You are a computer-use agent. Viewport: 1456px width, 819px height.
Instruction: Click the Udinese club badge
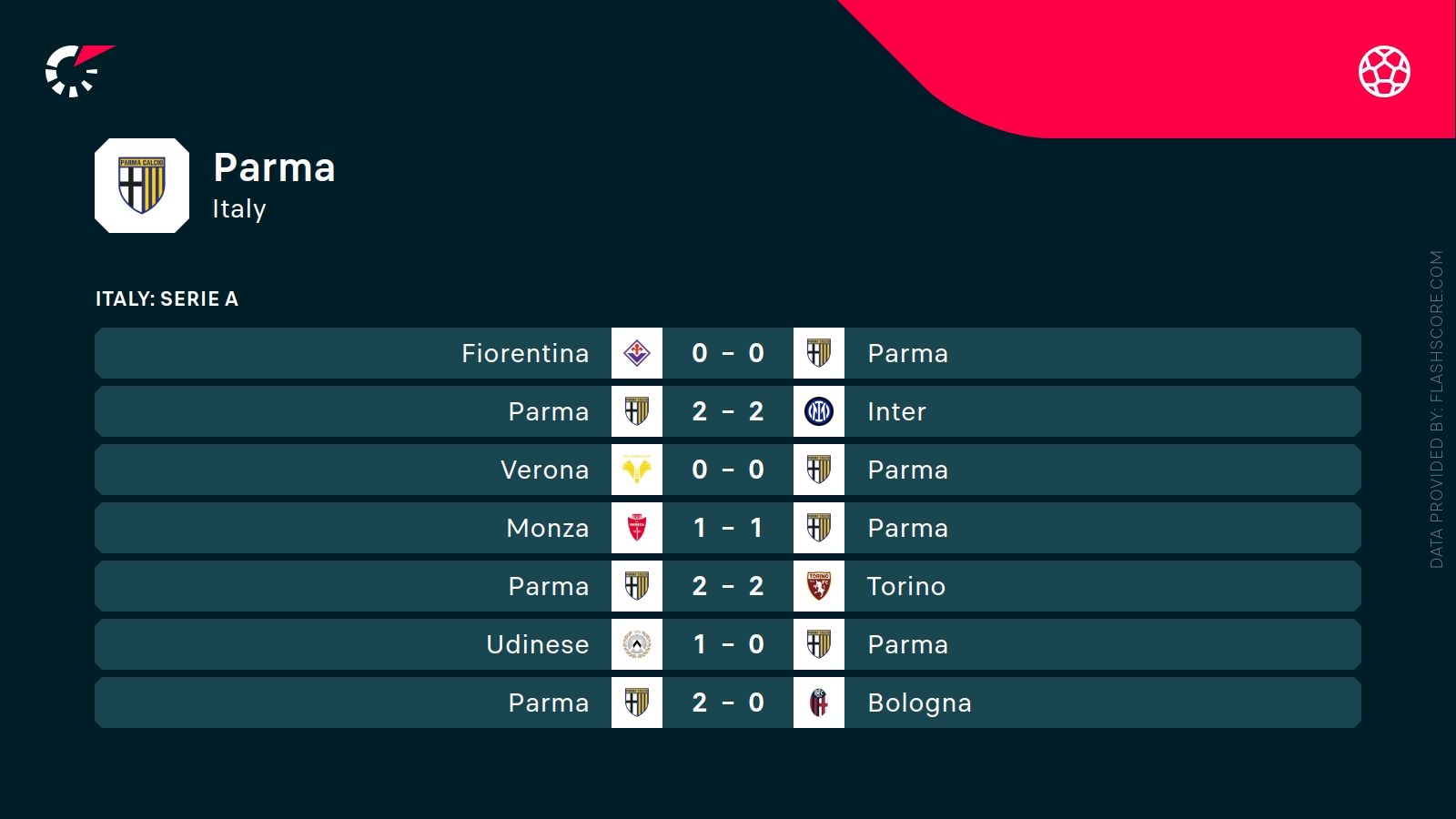pyautogui.click(x=637, y=644)
